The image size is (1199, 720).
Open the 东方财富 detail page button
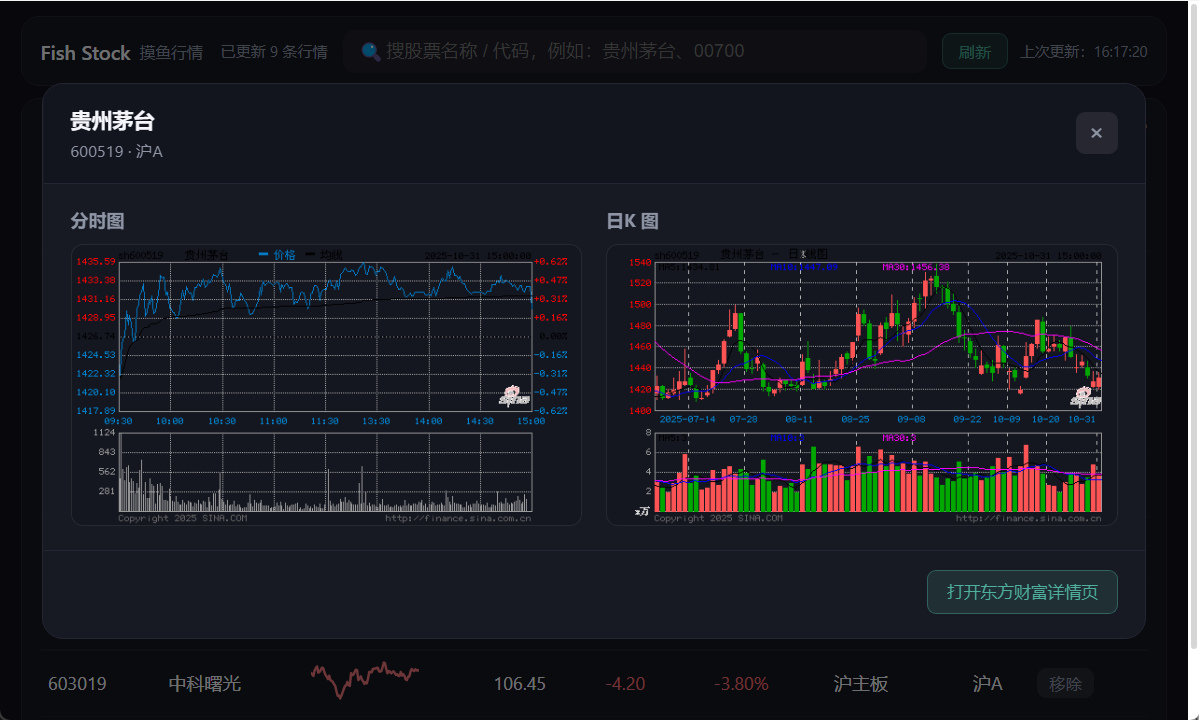pos(1021,592)
